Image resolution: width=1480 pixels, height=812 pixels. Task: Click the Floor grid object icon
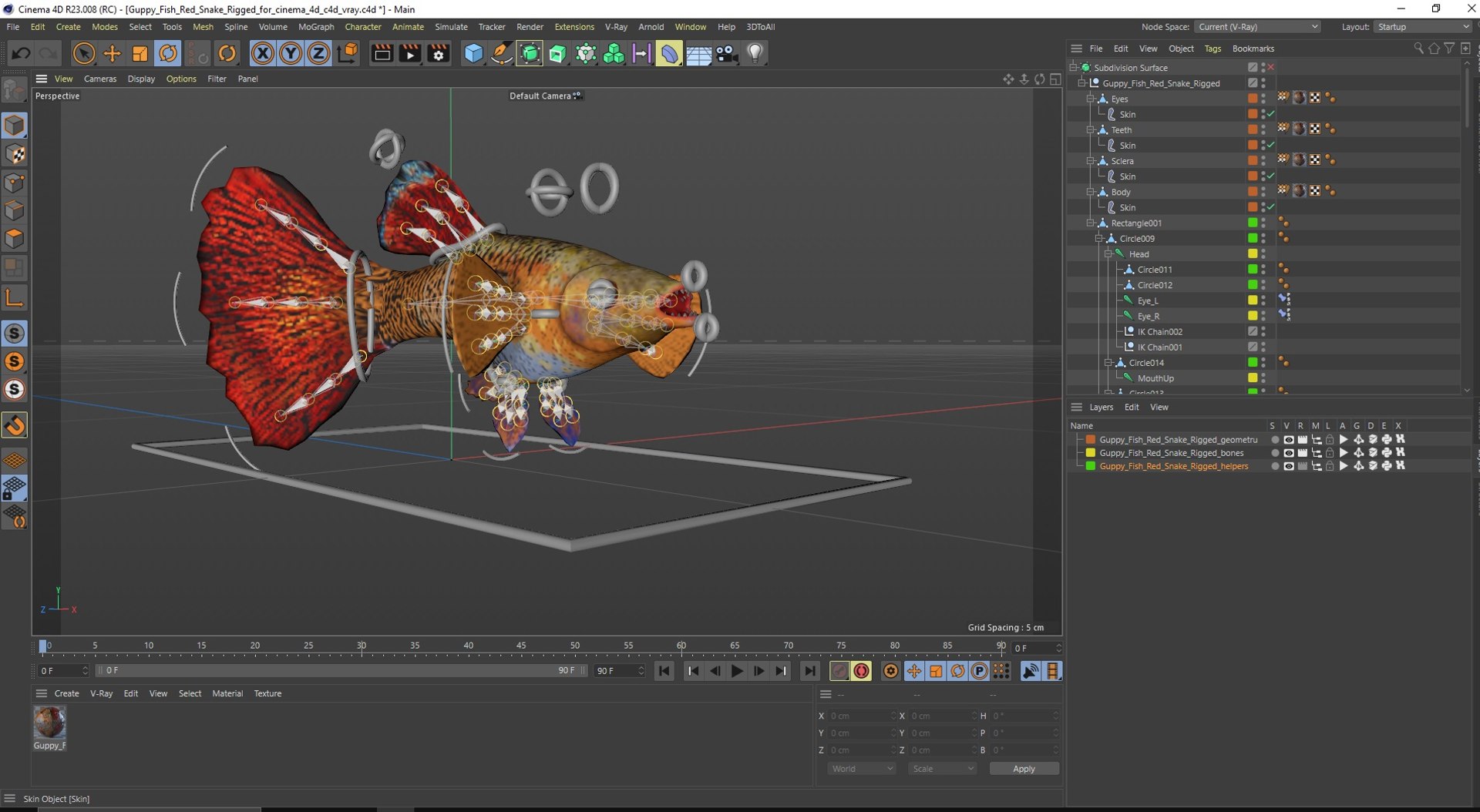pyautogui.click(x=698, y=53)
